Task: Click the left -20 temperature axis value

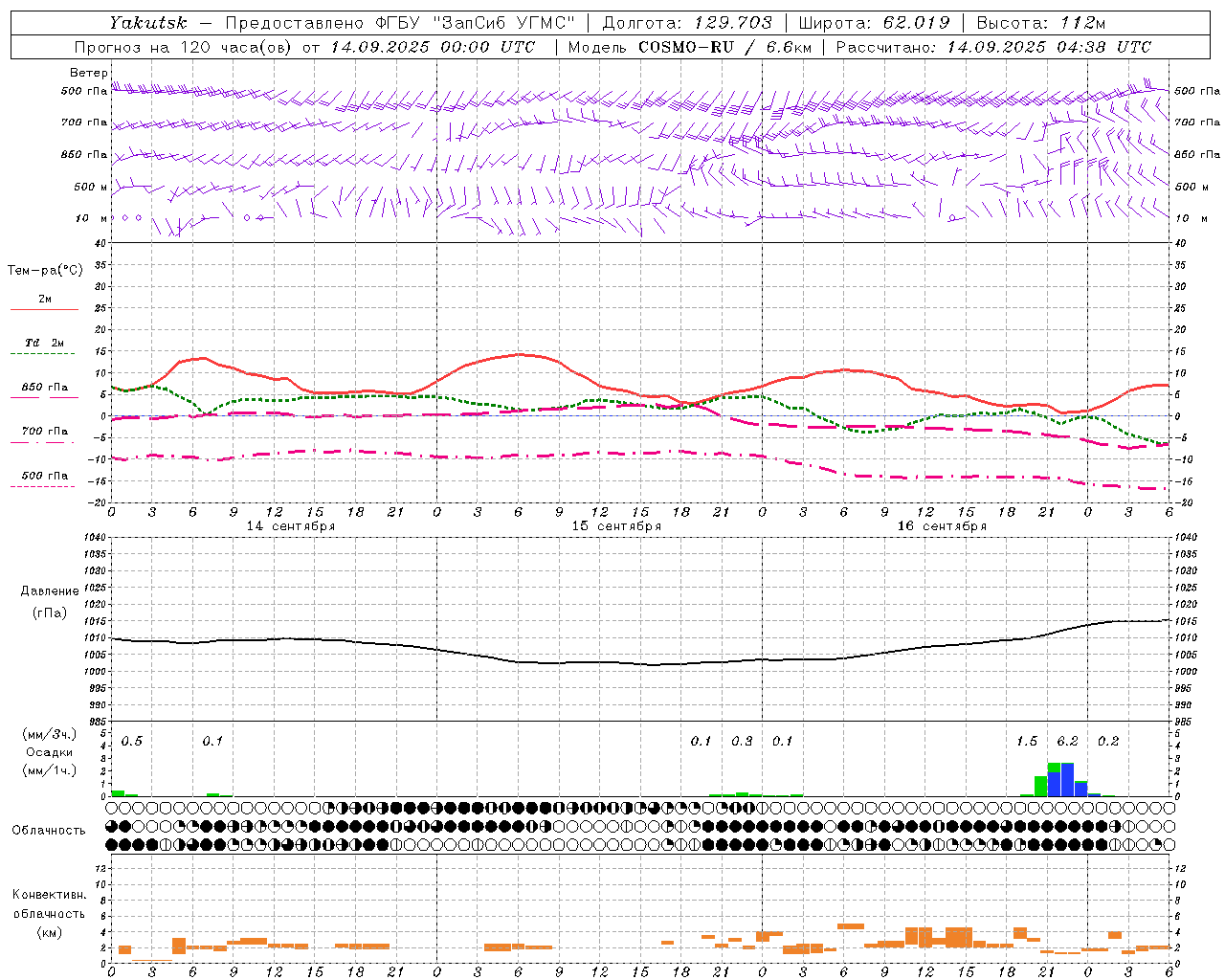Action: click(98, 502)
